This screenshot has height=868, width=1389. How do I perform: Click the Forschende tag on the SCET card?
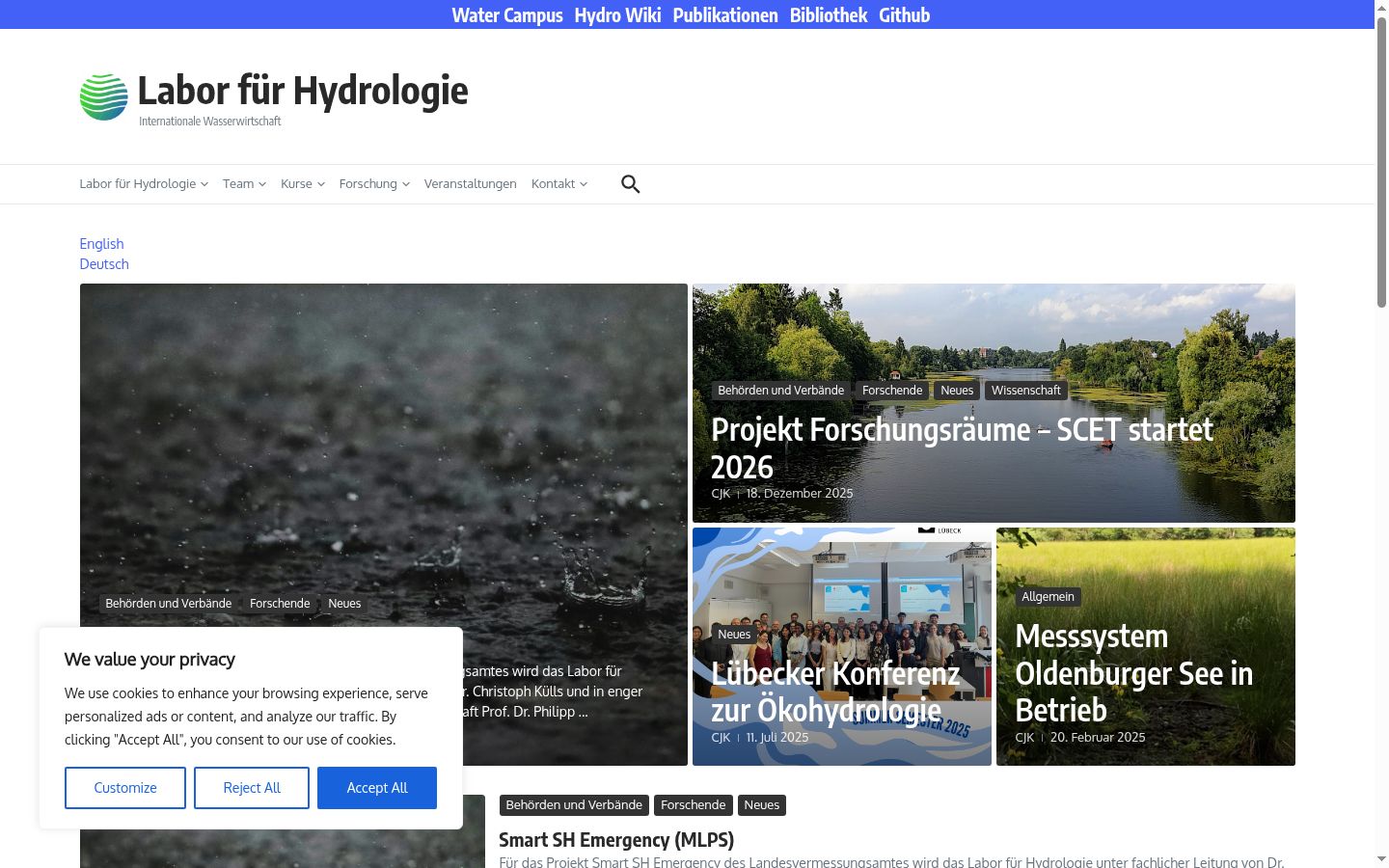892,391
